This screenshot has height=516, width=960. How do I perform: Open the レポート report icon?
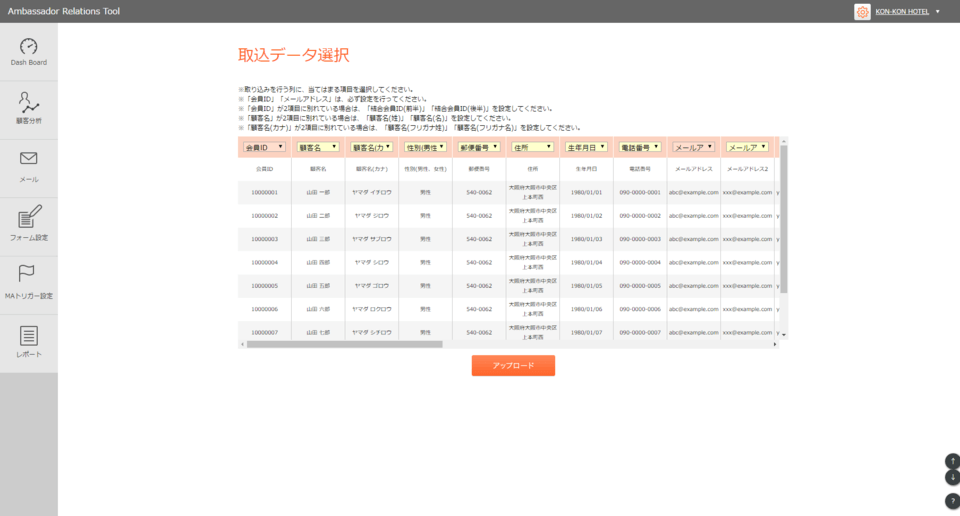pyautogui.click(x=29, y=336)
